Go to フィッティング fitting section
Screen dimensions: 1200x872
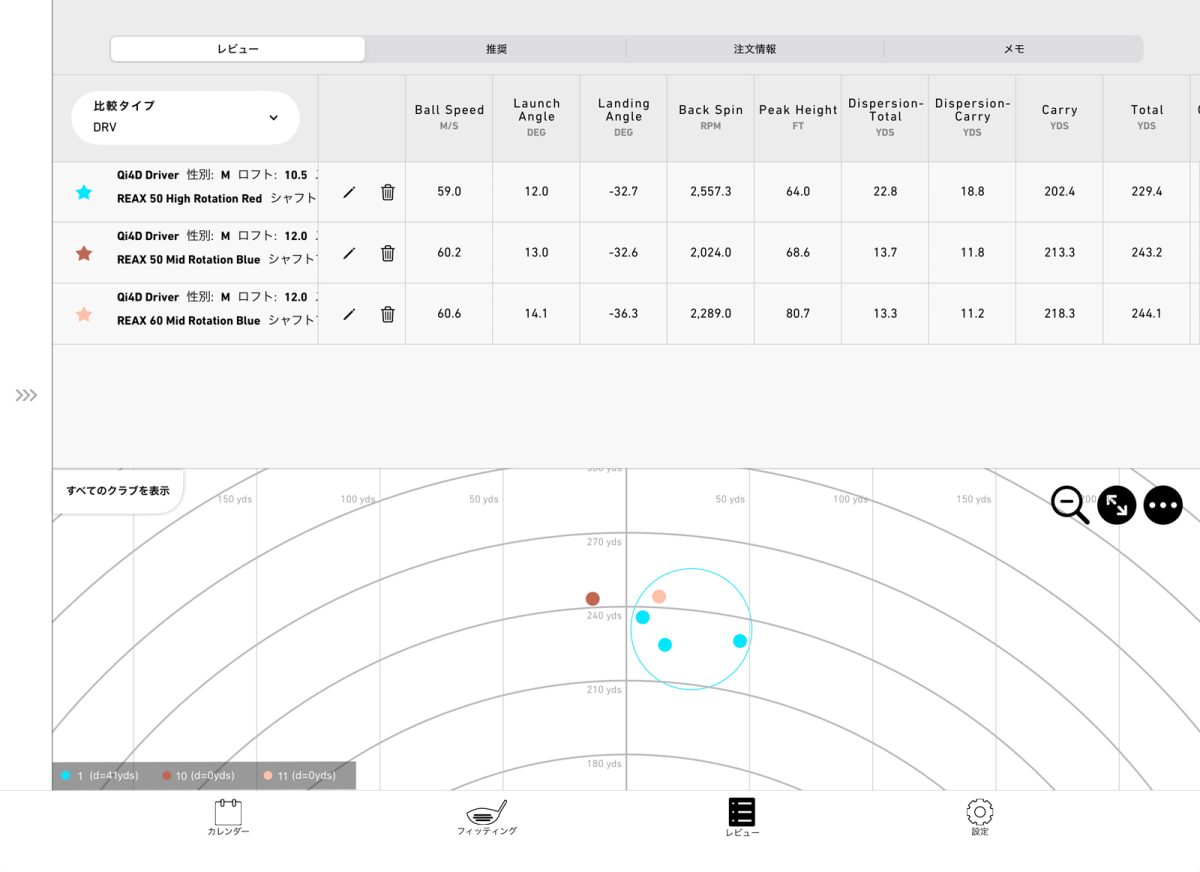coord(487,816)
